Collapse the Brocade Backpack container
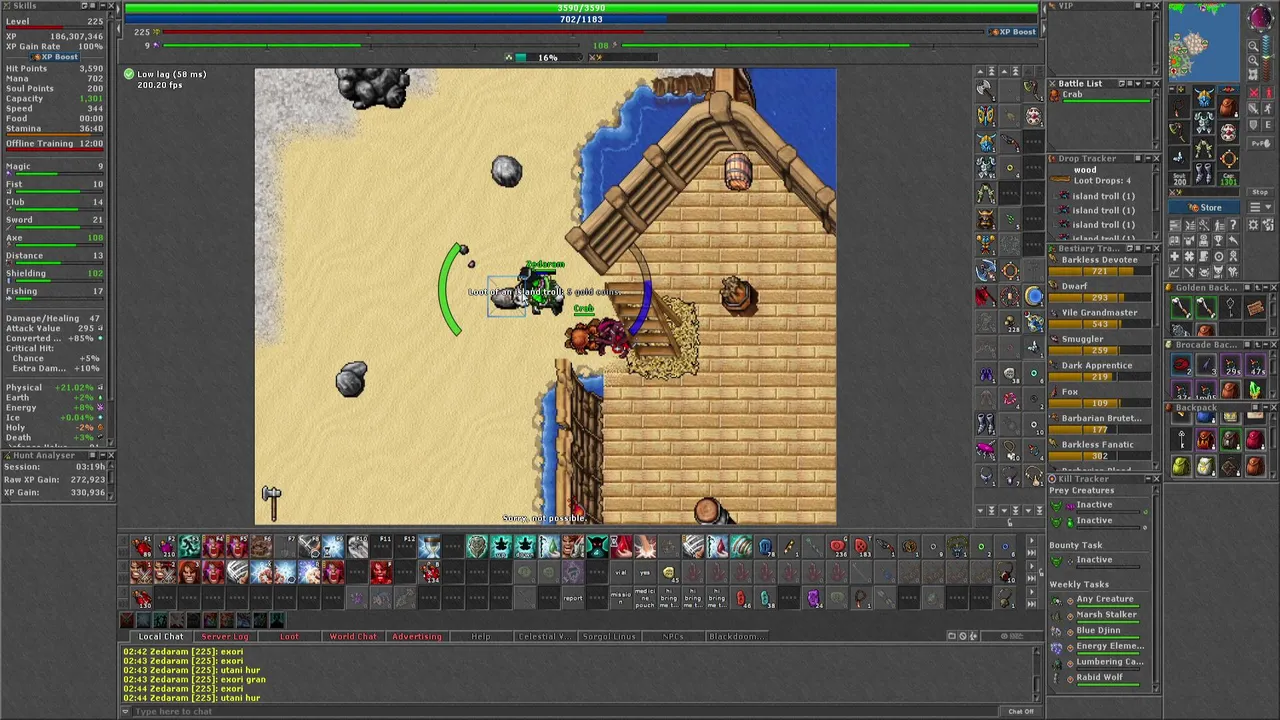The image size is (1280, 720). point(1266,345)
